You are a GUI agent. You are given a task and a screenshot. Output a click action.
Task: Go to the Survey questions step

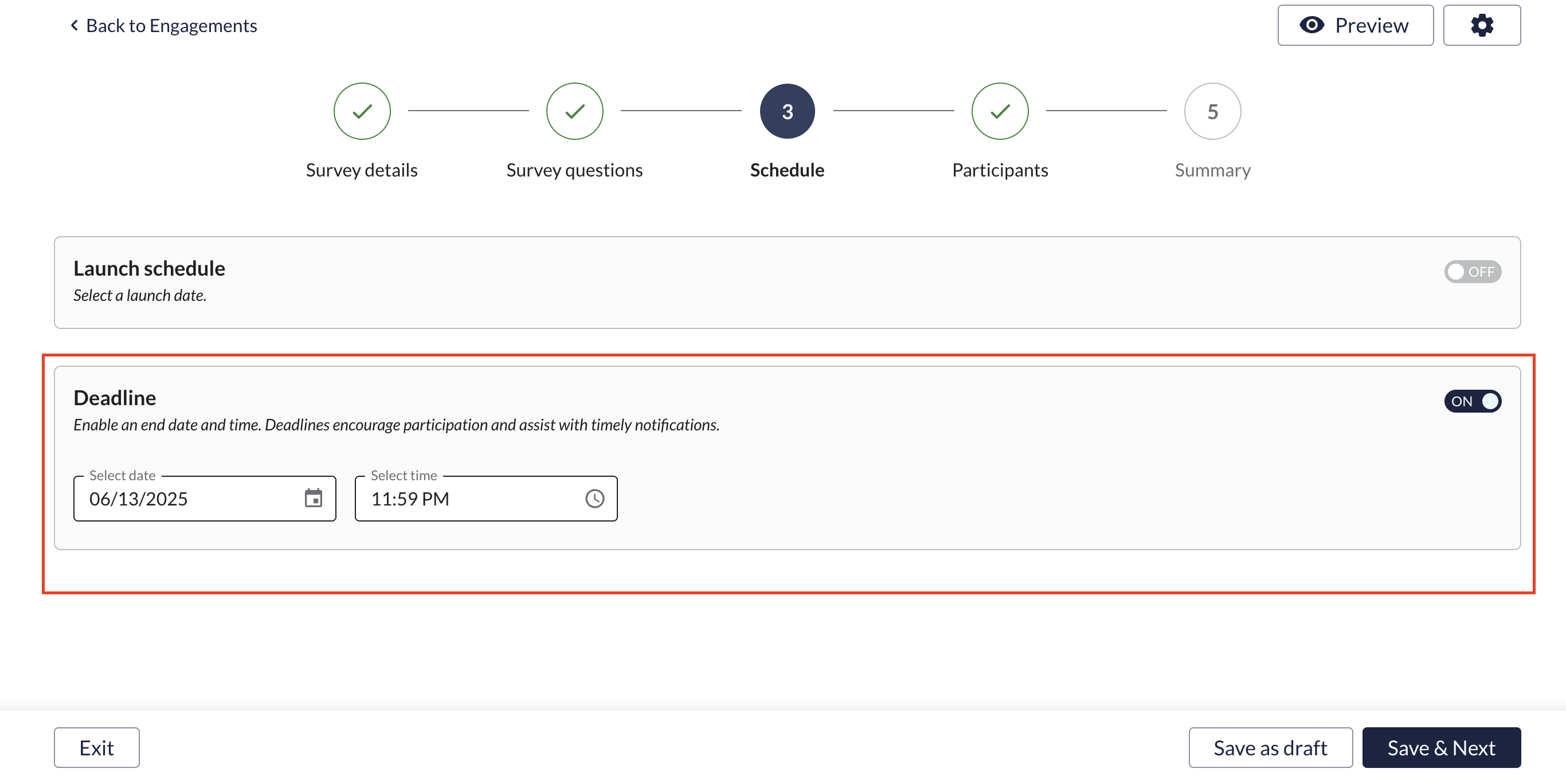[574, 111]
